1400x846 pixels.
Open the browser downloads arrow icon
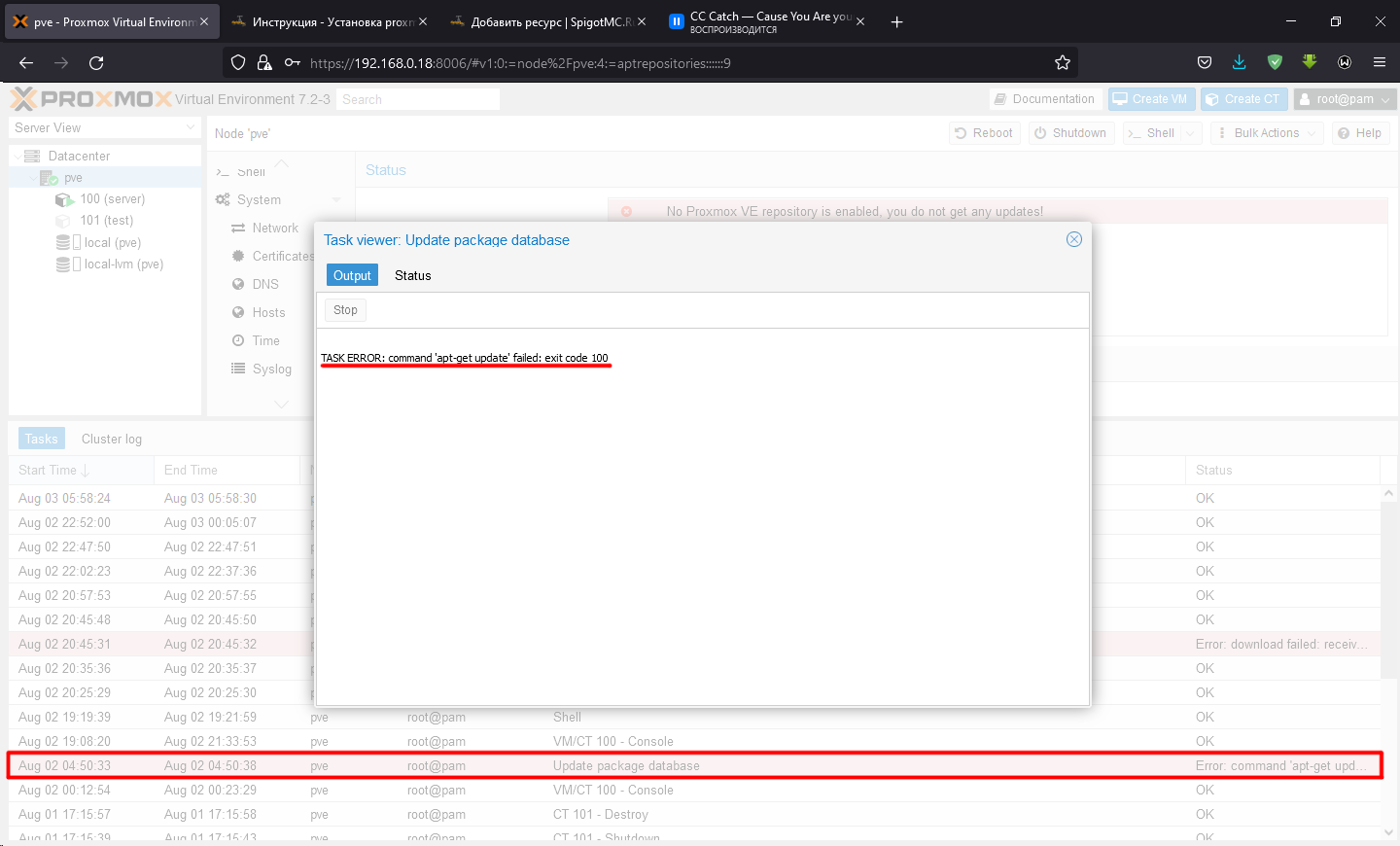(x=1240, y=62)
